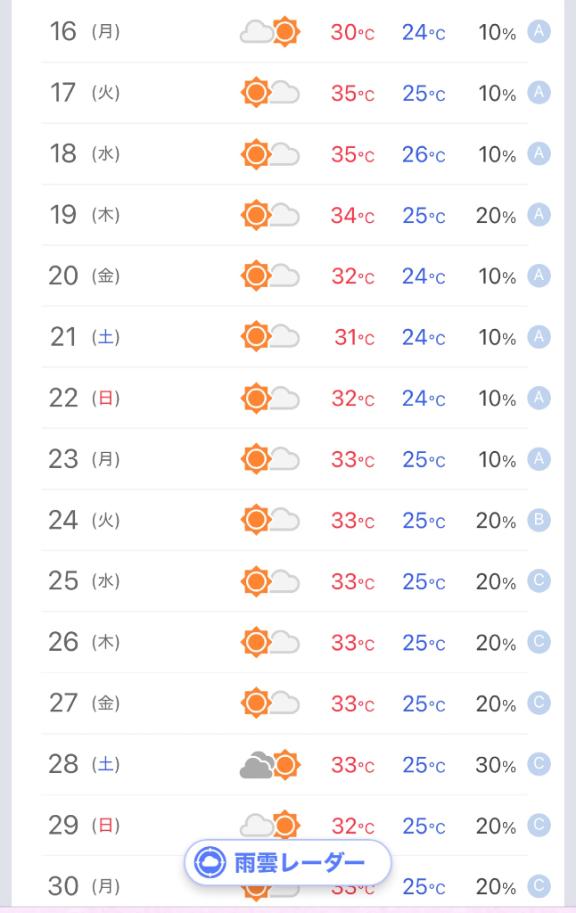Select the 22 (日) date label
The width and height of the screenshot is (576, 913).
tap(84, 398)
